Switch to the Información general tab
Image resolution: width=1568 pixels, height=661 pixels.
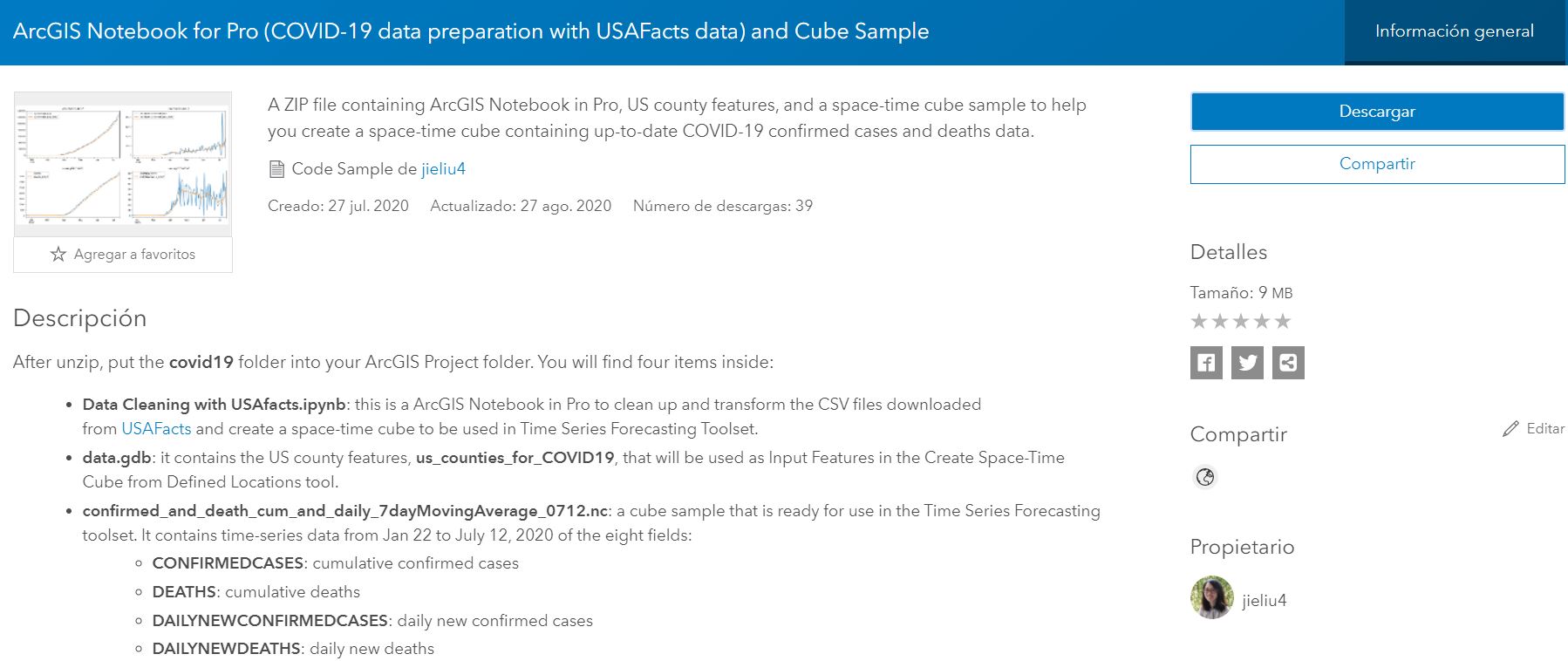[1454, 31]
